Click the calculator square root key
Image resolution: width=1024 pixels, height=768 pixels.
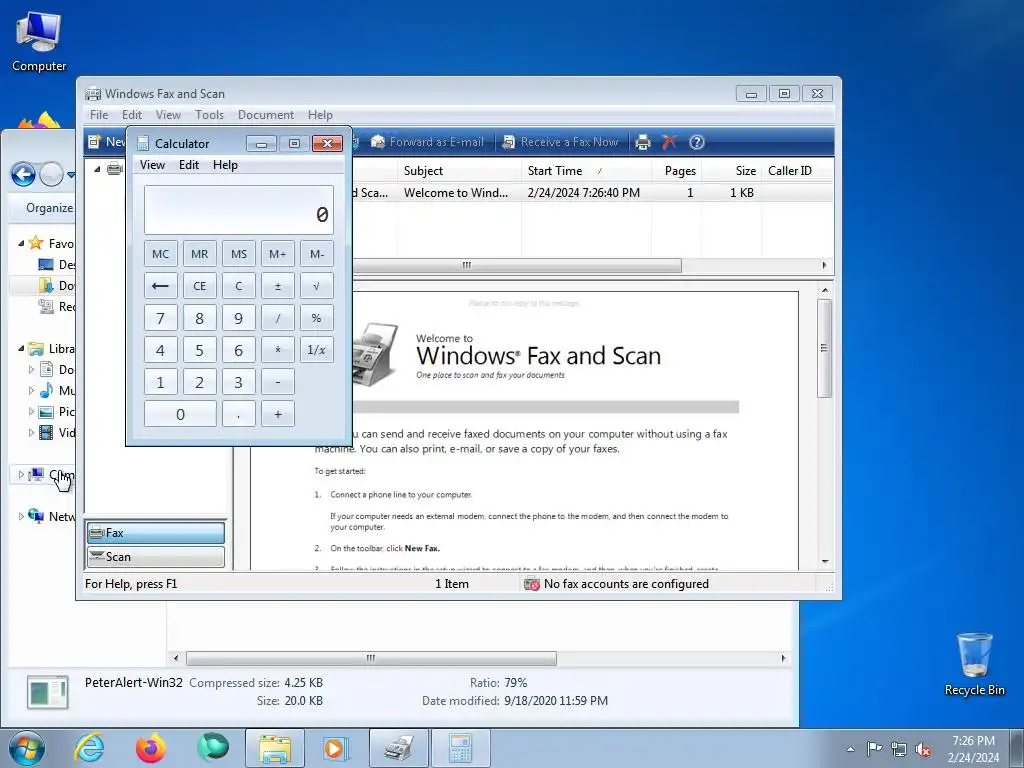click(317, 286)
